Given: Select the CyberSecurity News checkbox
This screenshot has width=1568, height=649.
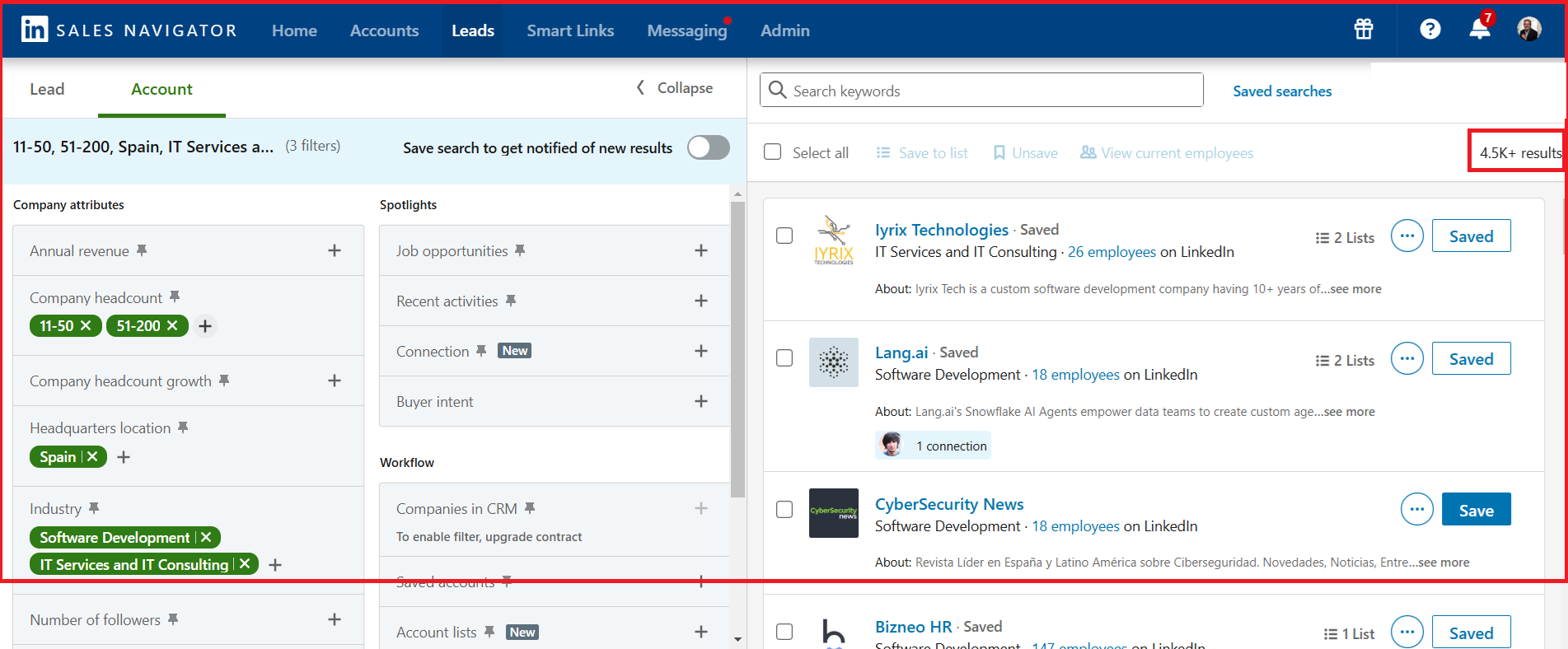Looking at the screenshot, I should coord(784,510).
